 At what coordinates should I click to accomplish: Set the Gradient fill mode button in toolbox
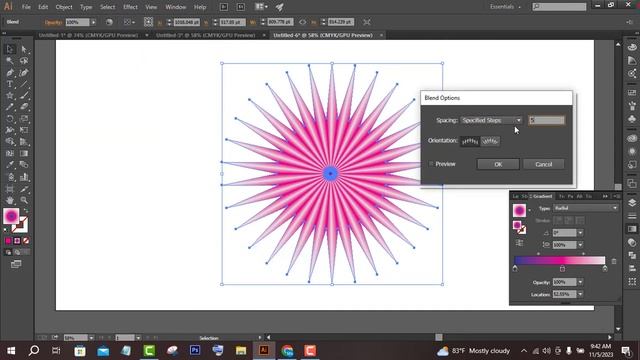click(17, 241)
